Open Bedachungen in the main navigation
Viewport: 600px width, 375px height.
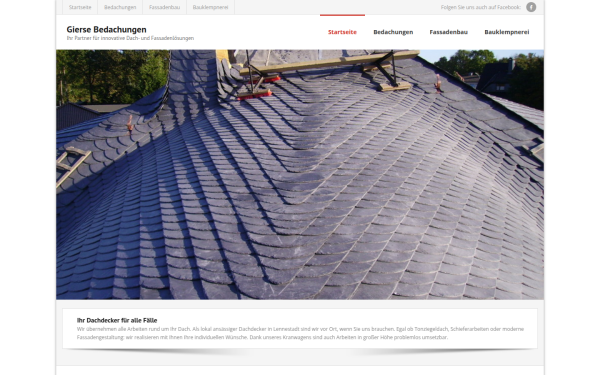pyautogui.click(x=393, y=32)
